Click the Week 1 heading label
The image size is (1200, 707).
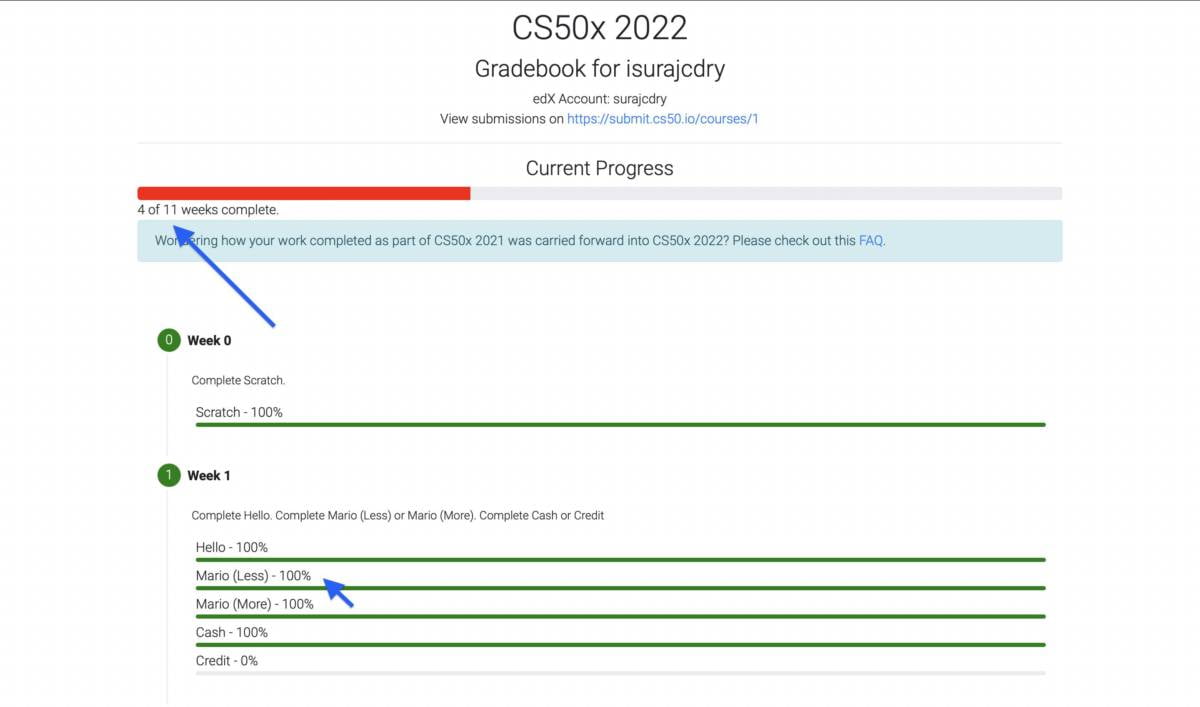tap(209, 475)
